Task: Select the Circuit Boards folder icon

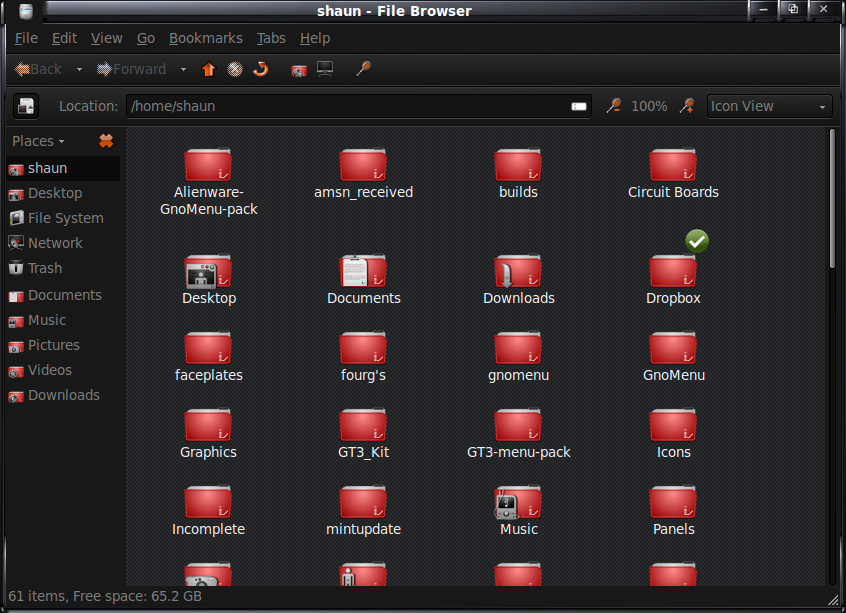Action: pyautogui.click(x=673, y=165)
